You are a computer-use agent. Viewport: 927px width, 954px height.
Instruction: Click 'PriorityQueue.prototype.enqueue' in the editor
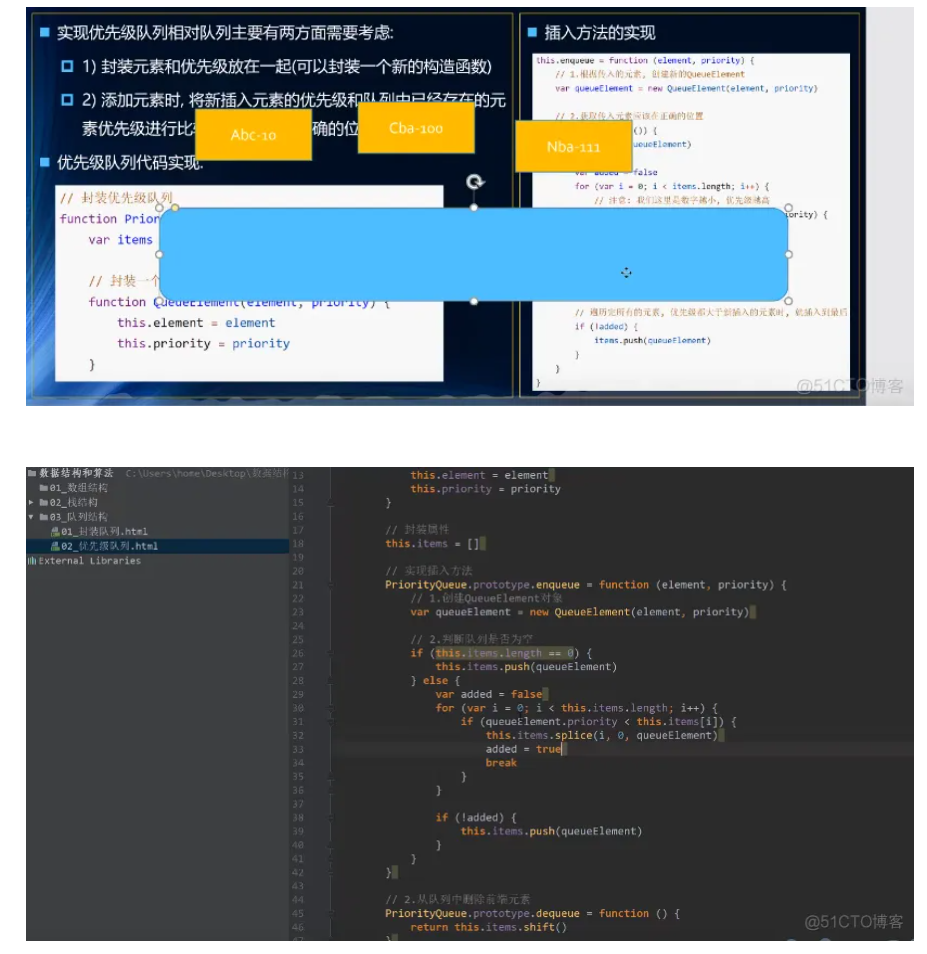482,585
